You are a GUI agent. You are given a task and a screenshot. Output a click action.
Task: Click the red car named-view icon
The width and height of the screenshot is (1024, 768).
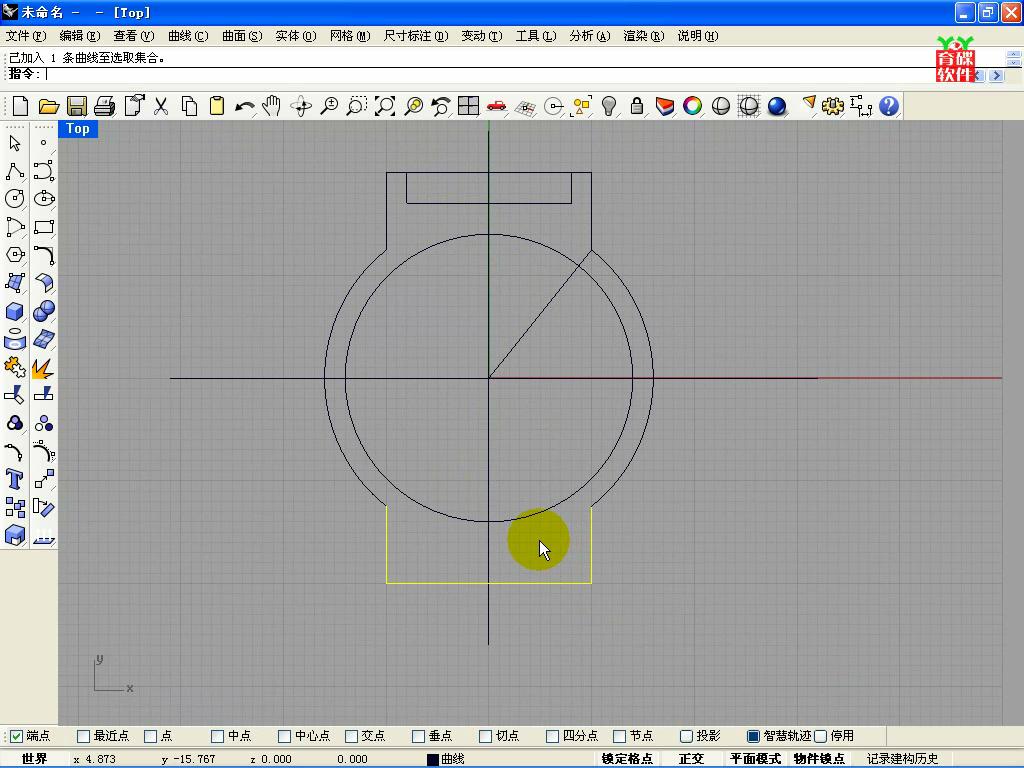click(x=496, y=106)
